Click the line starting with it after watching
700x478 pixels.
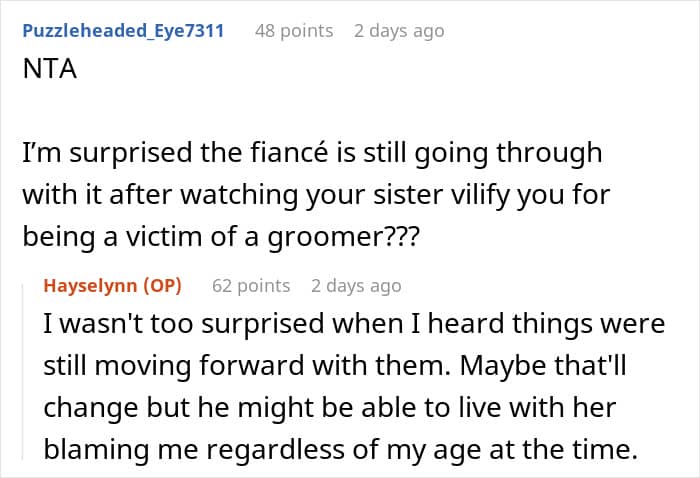pyautogui.click(x=316, y=195)
